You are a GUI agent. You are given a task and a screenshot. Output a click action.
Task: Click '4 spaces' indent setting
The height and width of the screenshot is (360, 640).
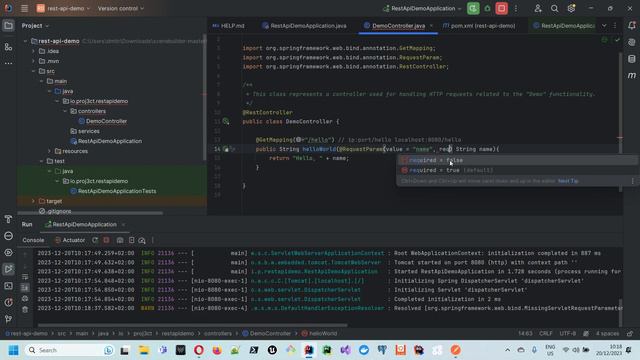click(607, 333)
